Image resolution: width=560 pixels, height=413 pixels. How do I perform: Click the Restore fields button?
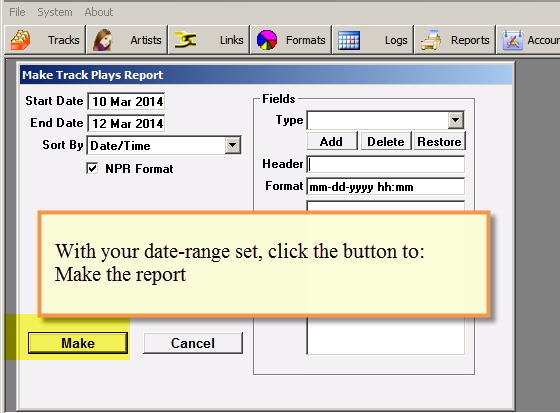[440, 141]
